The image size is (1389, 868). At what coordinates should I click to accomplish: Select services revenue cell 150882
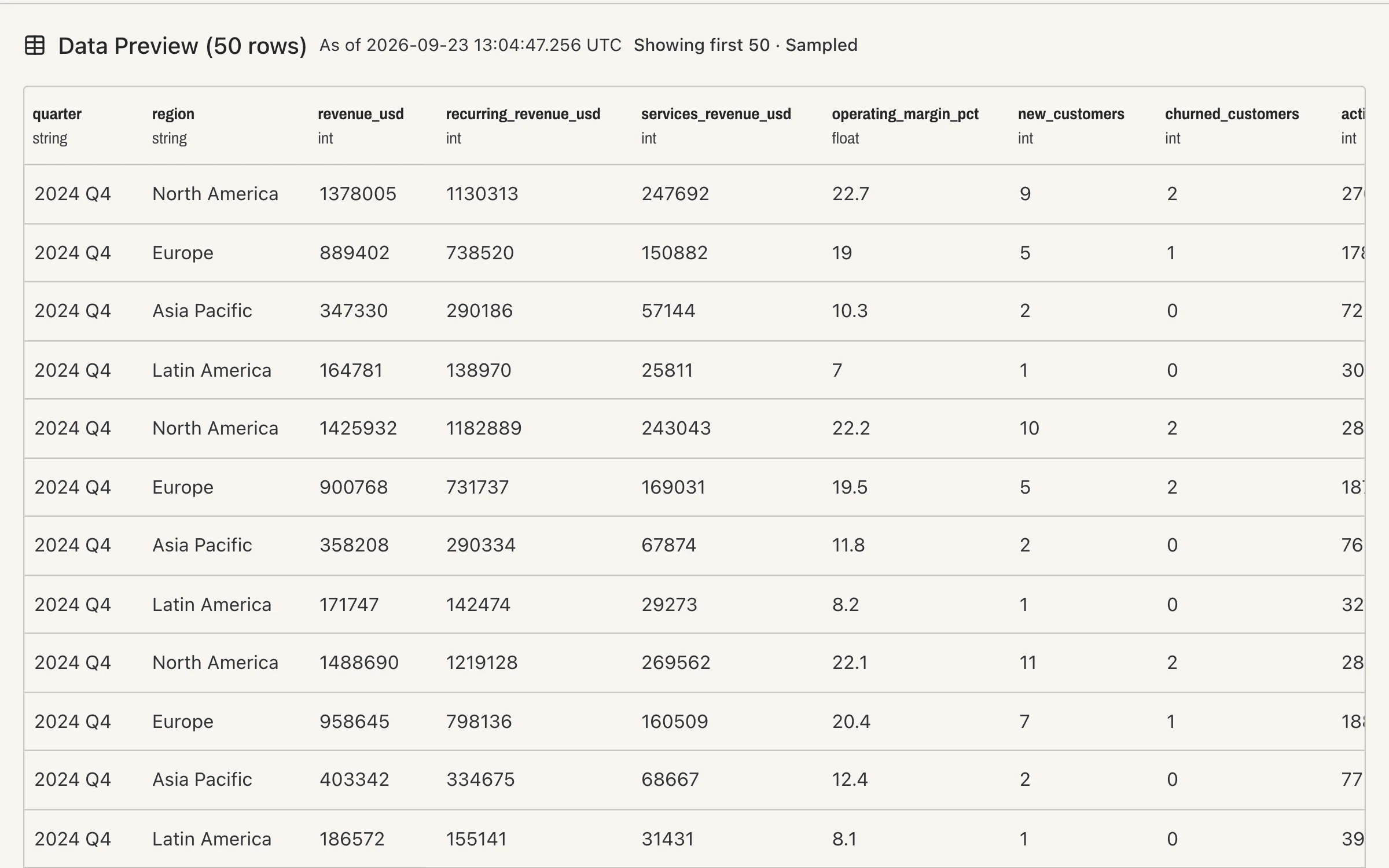click(674, 253)
